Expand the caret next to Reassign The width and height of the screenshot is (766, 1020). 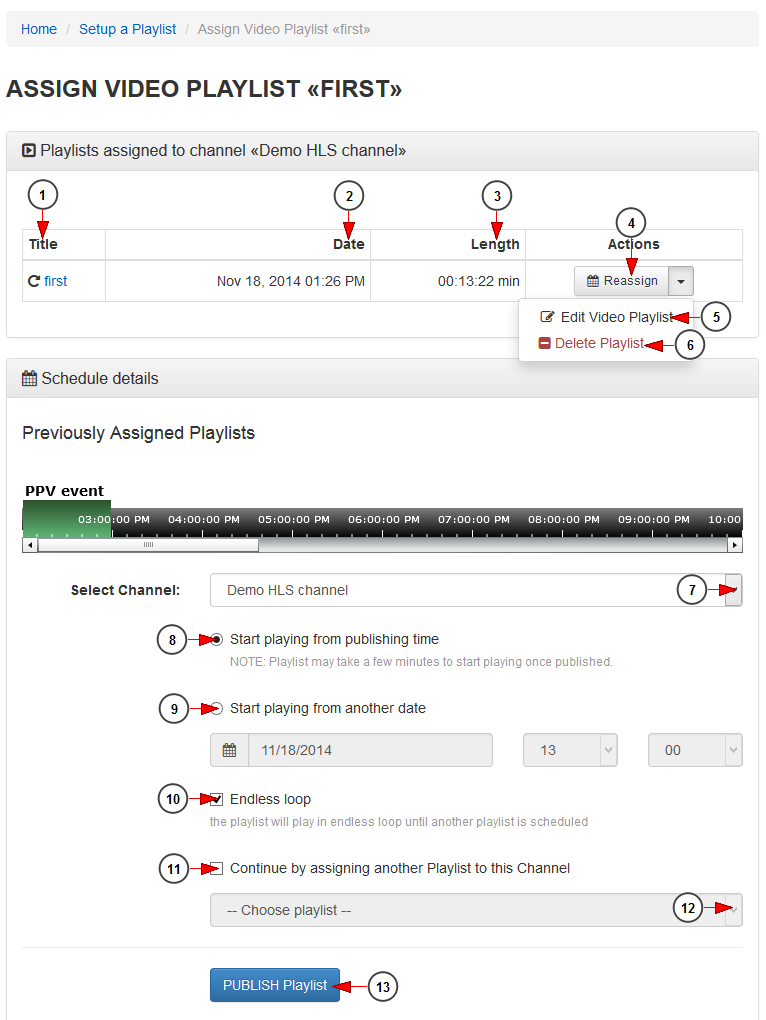pyautogui.click(x=681, y=281)
